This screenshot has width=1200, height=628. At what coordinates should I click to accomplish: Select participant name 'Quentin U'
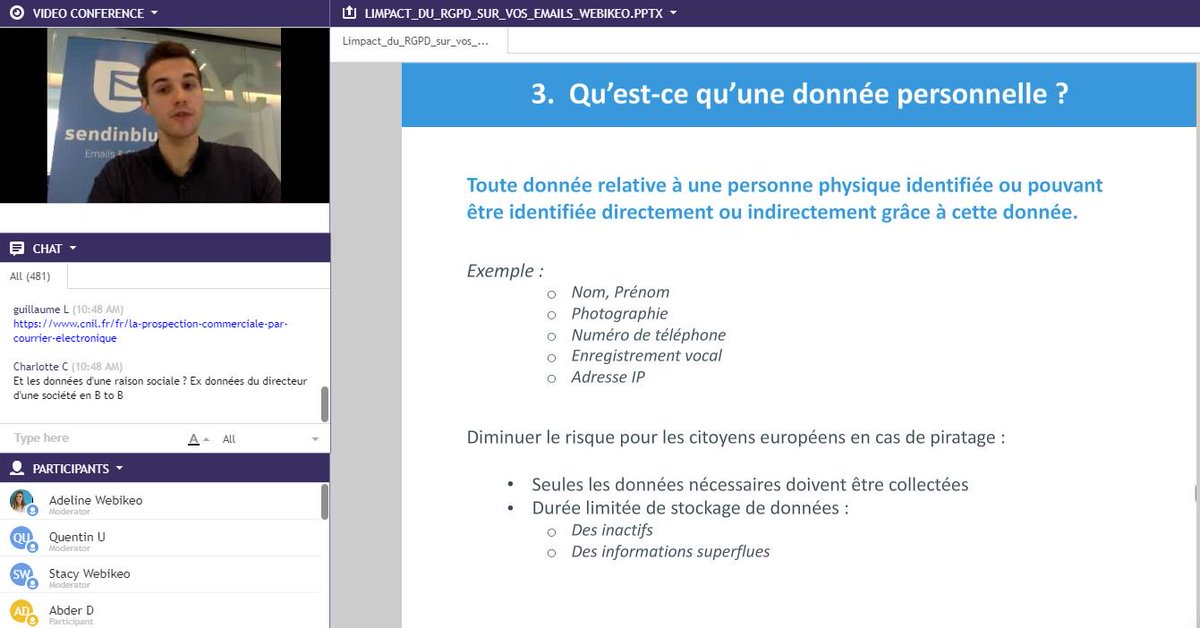(x=77, y=537)
